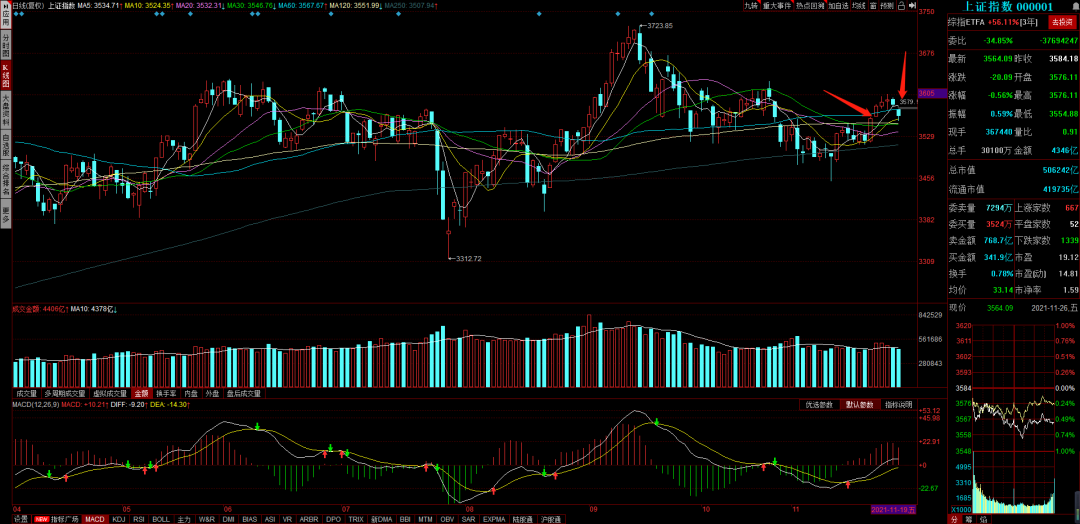Select the 陆股通 indicator tab
Viewport: 1080px width, 524px height.
tap(521, 518)
